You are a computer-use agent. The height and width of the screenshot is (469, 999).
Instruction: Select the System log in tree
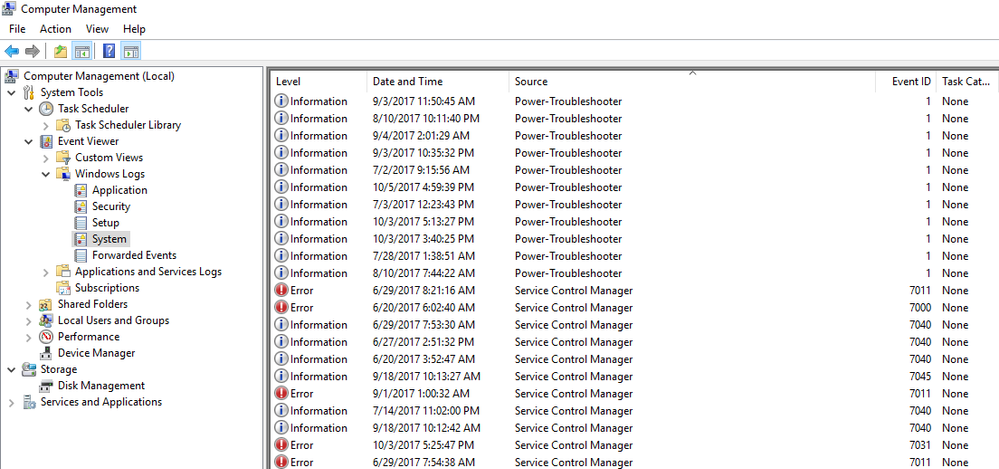pyautogui.click(x=110, y=239)
